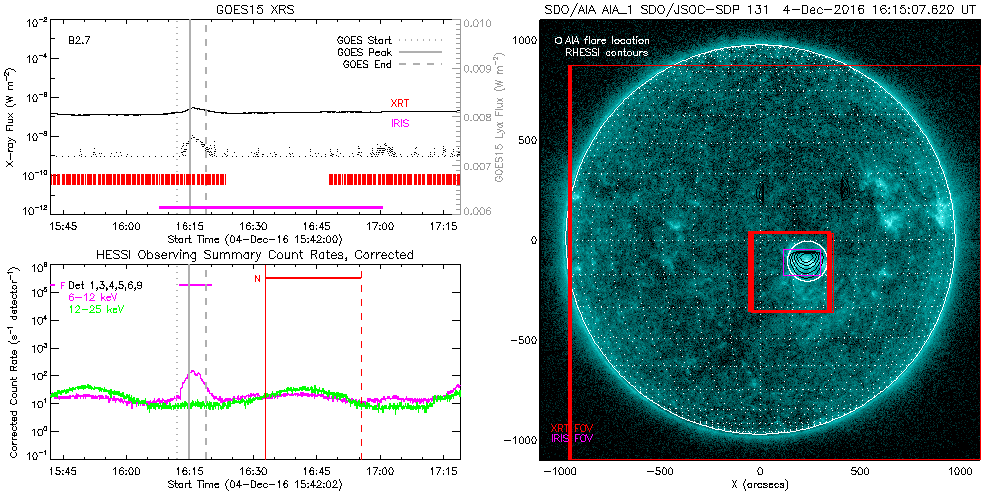Image resolution: width=1000 pixels, height=500 pixels.
Task: Click the red horizontal line right of the N marker
Action: pyautogui.click(x=313, y=278)
